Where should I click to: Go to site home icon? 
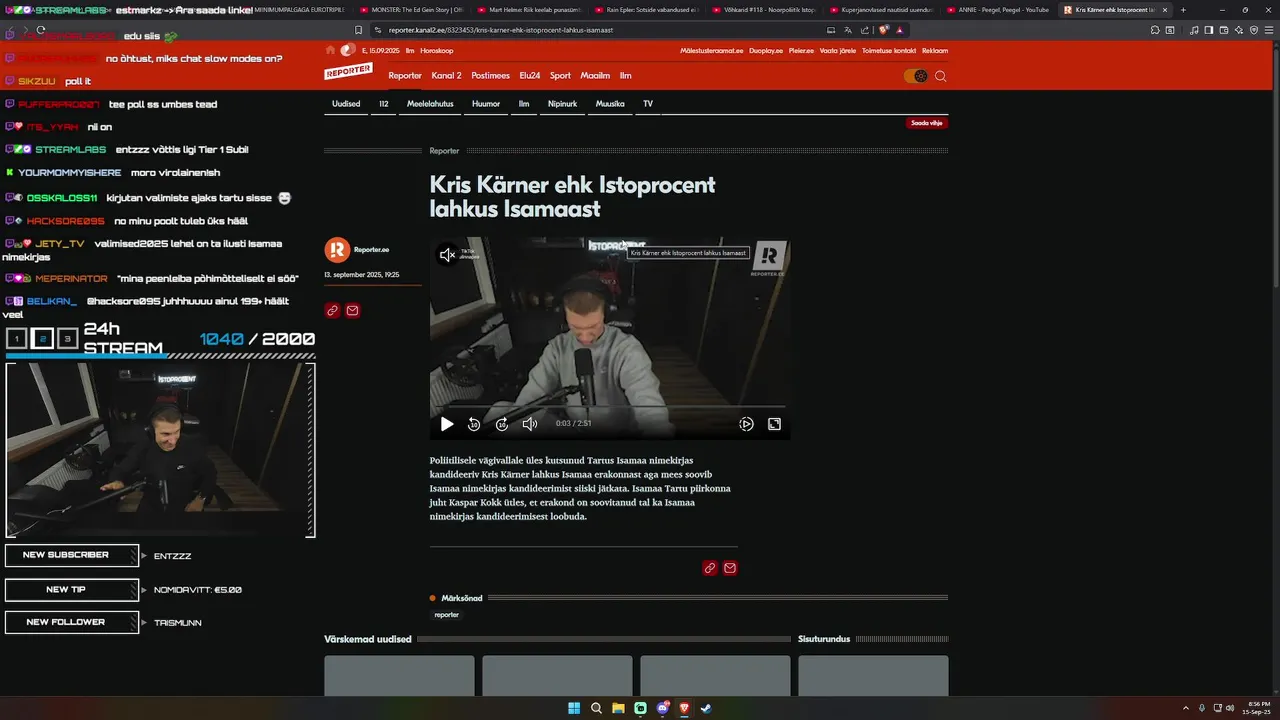[330, 50]
